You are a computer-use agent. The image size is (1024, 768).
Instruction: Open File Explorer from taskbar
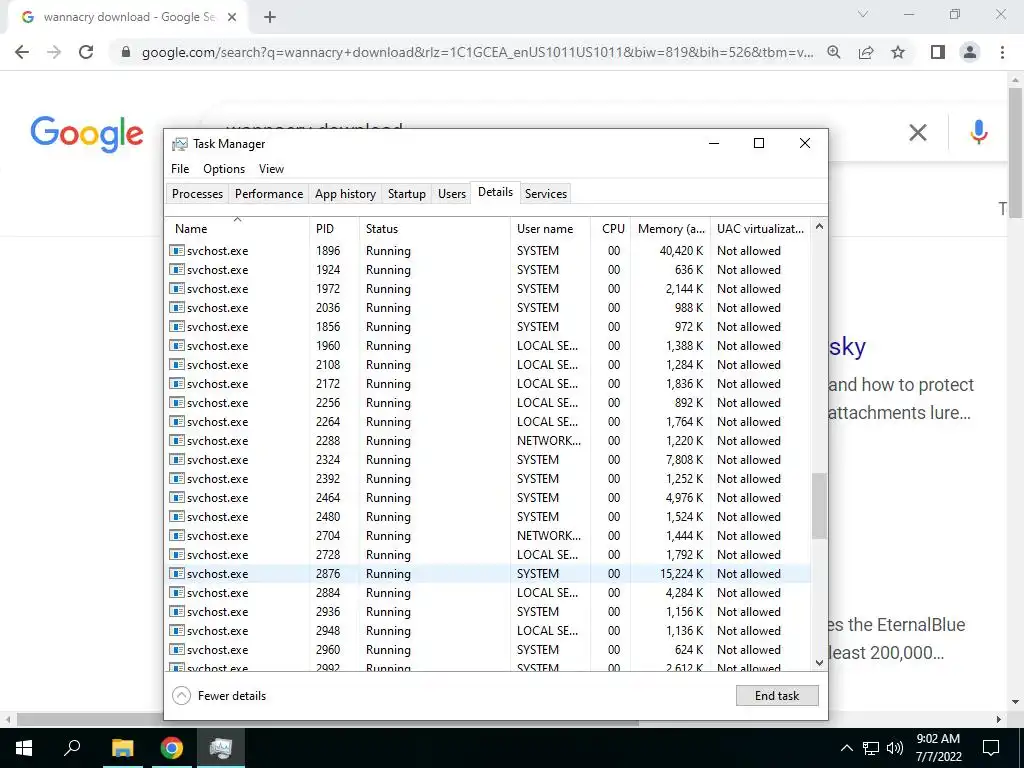[x=122, y=748]
